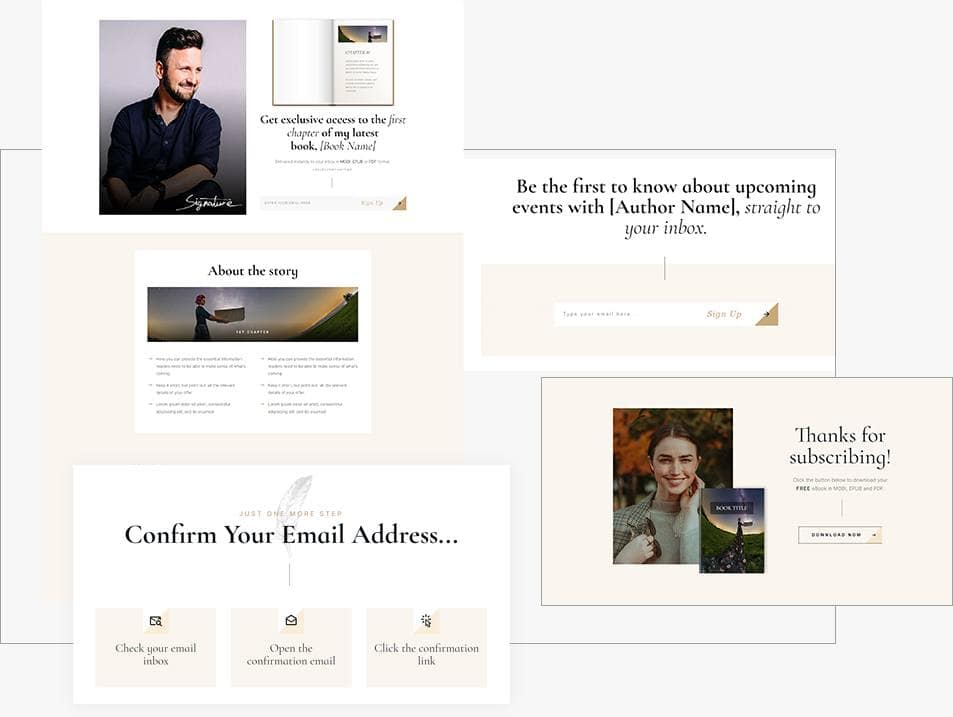The width and height of the screenshot is (953, 717).
Task: Focus the email field under book chapter offer
Action: click(308, 203)
